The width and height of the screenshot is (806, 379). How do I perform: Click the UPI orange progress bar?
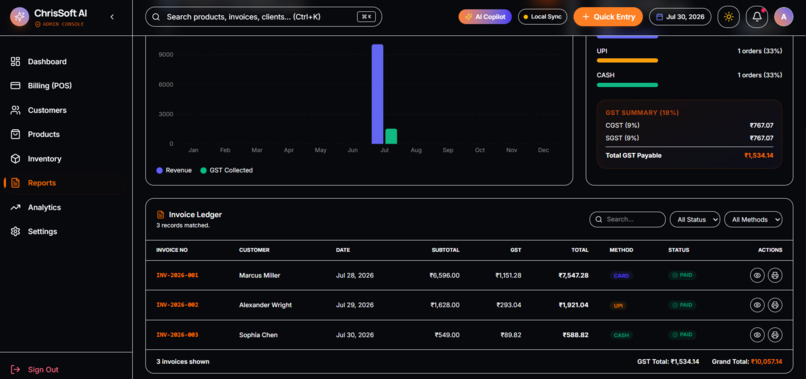point(627,61)
